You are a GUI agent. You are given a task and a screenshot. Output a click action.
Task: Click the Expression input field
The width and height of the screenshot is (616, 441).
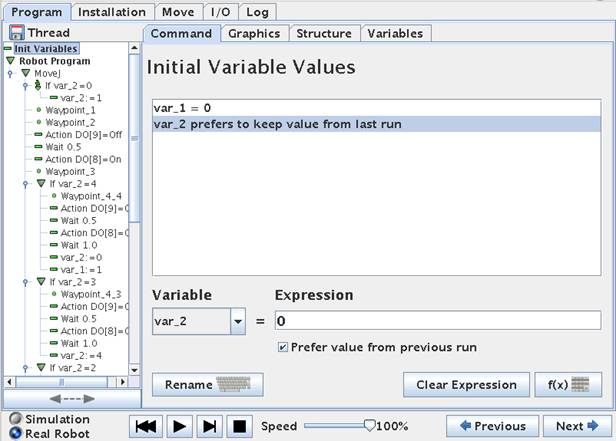437,321
